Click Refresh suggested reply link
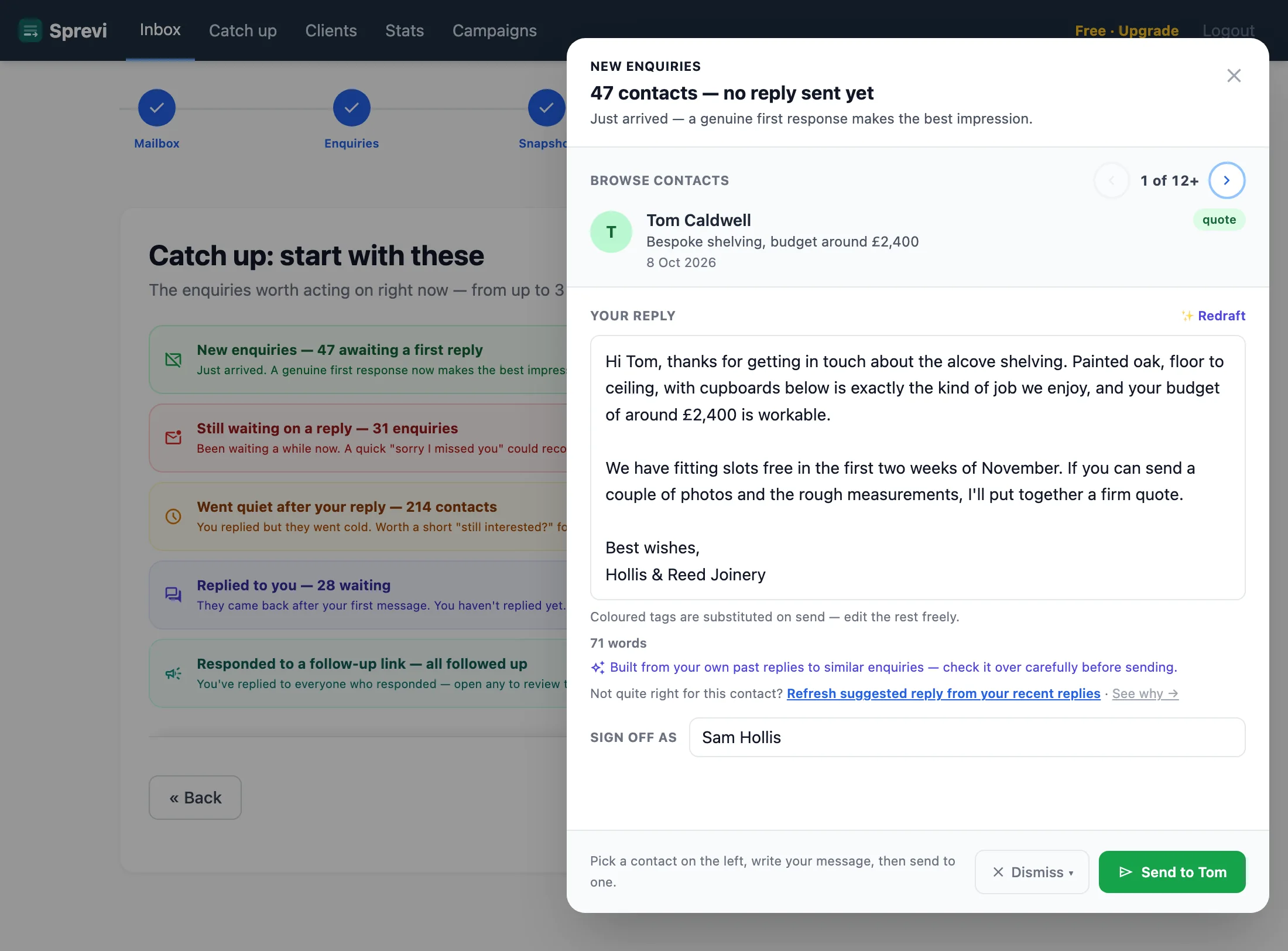Viewport: 1288px width, 951px height. click(x=944, y=693)
